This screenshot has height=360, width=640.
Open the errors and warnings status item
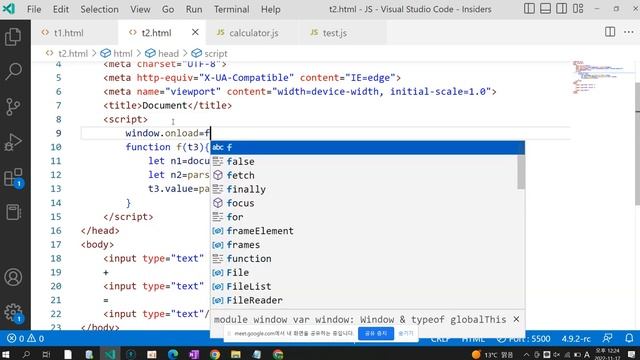tap(25, 338)
